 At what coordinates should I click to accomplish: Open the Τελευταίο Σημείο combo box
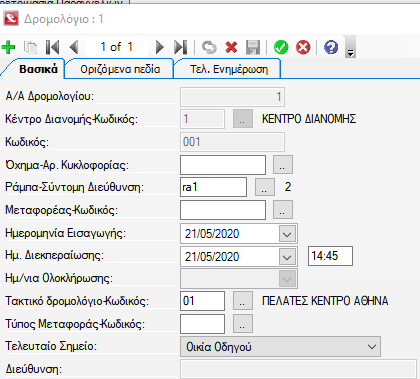point(280,347)
